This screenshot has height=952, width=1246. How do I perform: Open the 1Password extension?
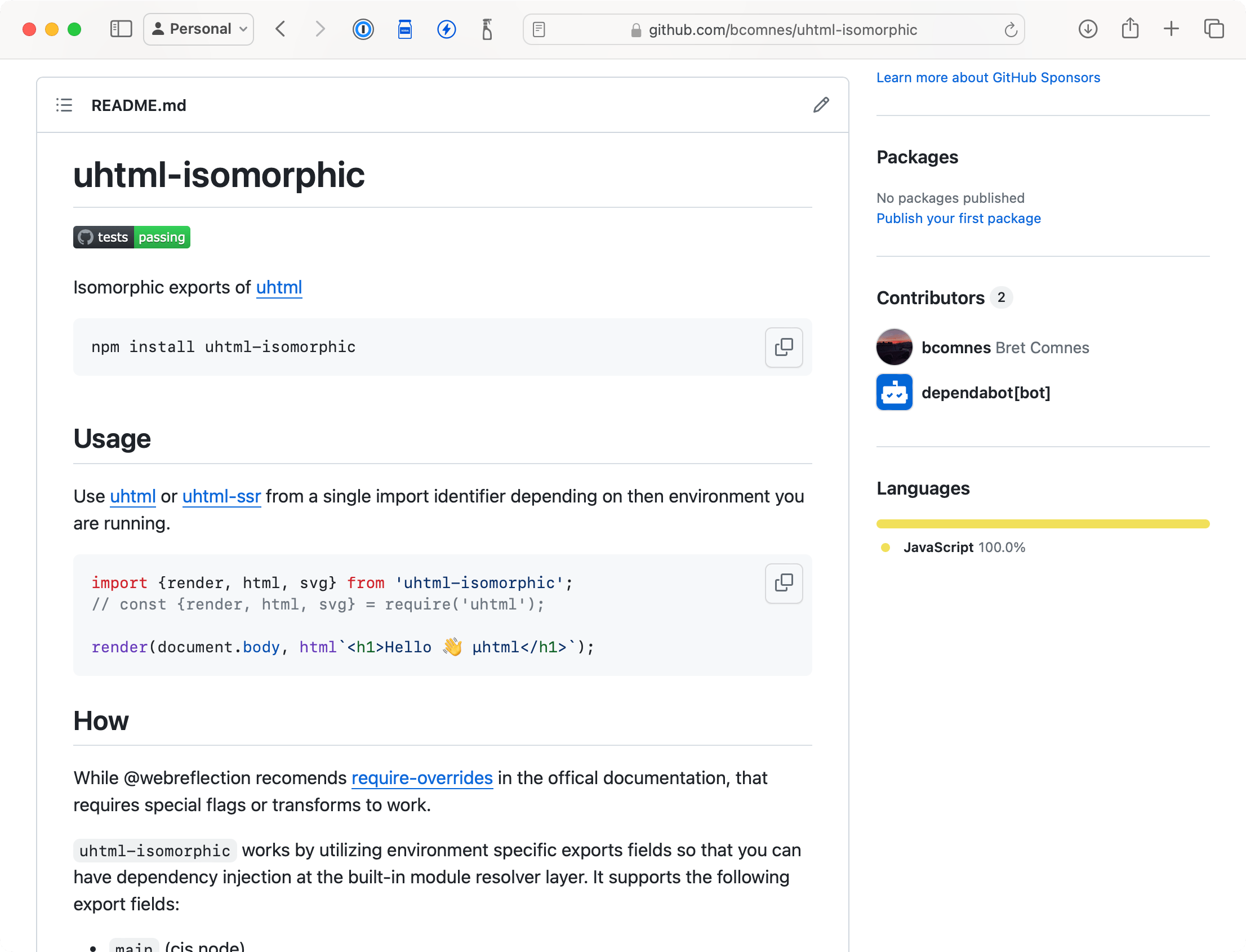point(363,29)
